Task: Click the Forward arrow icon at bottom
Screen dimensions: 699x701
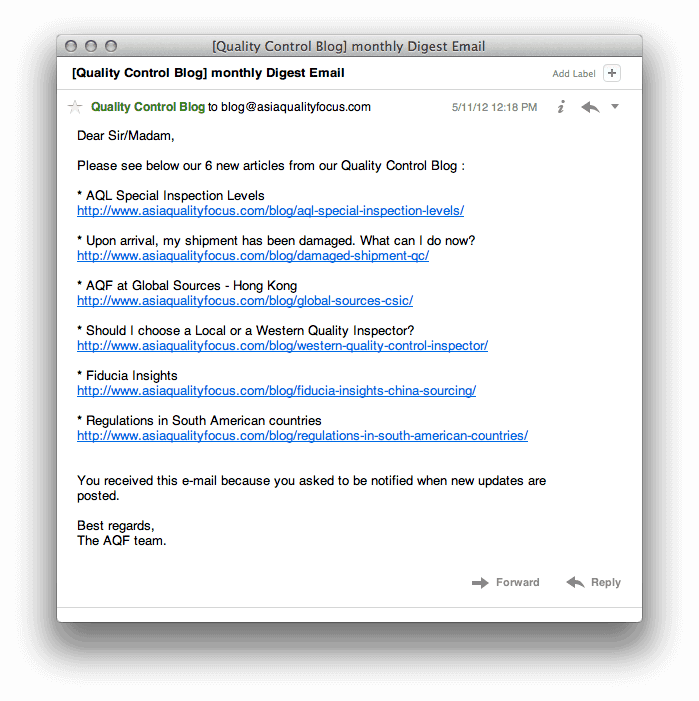Action: (x=480, y=582)
